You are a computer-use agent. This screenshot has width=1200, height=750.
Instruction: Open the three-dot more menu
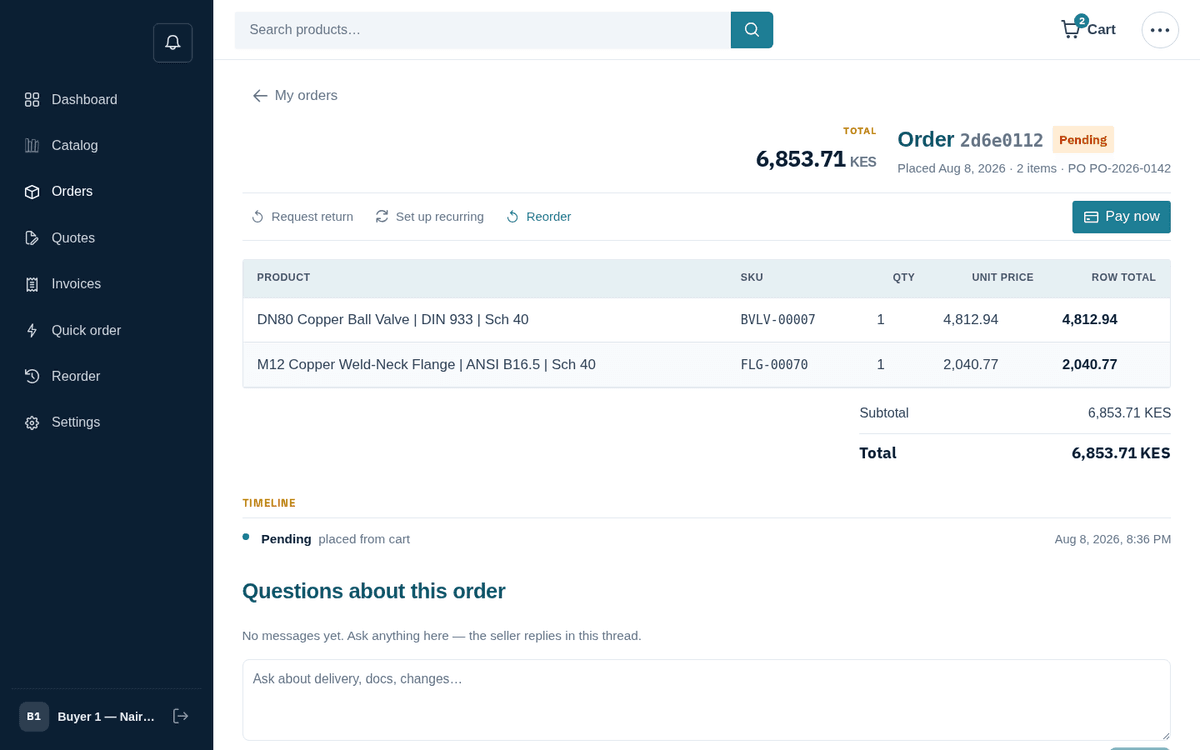point(1160,30)
